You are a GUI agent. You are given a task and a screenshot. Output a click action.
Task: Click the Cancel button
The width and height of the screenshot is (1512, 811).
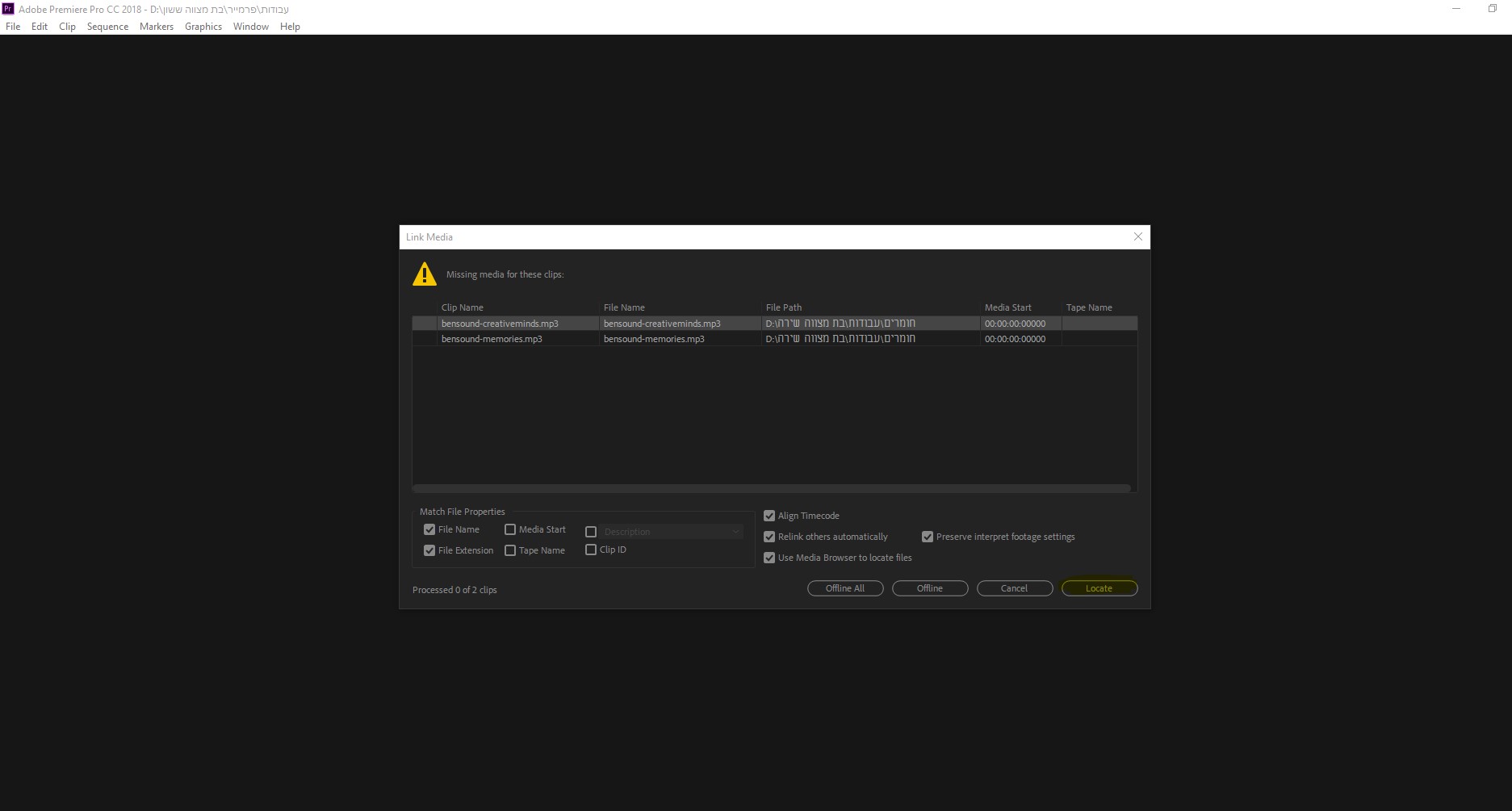coord(1015,588)
